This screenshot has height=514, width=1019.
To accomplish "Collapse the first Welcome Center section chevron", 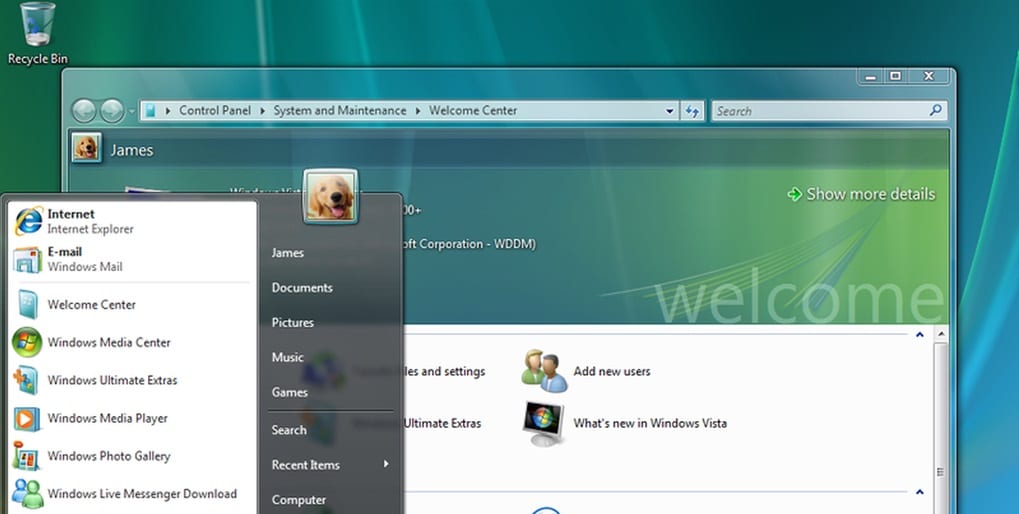I will (920, 335).
